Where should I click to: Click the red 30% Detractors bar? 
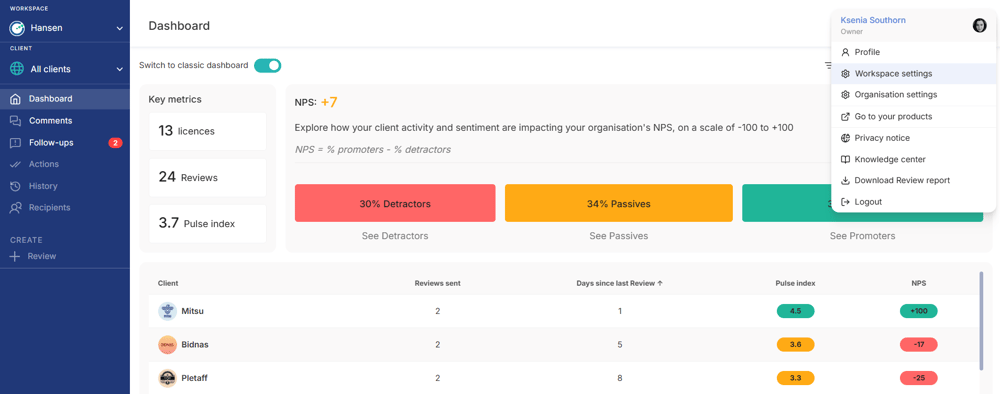pyautogui.click(x=395, y=204)
